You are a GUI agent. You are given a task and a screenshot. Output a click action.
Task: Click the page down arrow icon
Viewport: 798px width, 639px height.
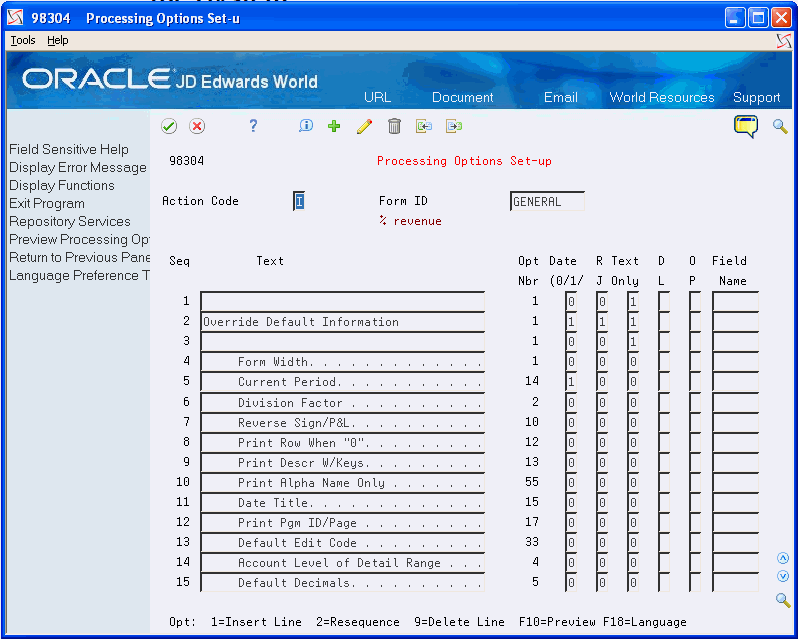[783, 576]
